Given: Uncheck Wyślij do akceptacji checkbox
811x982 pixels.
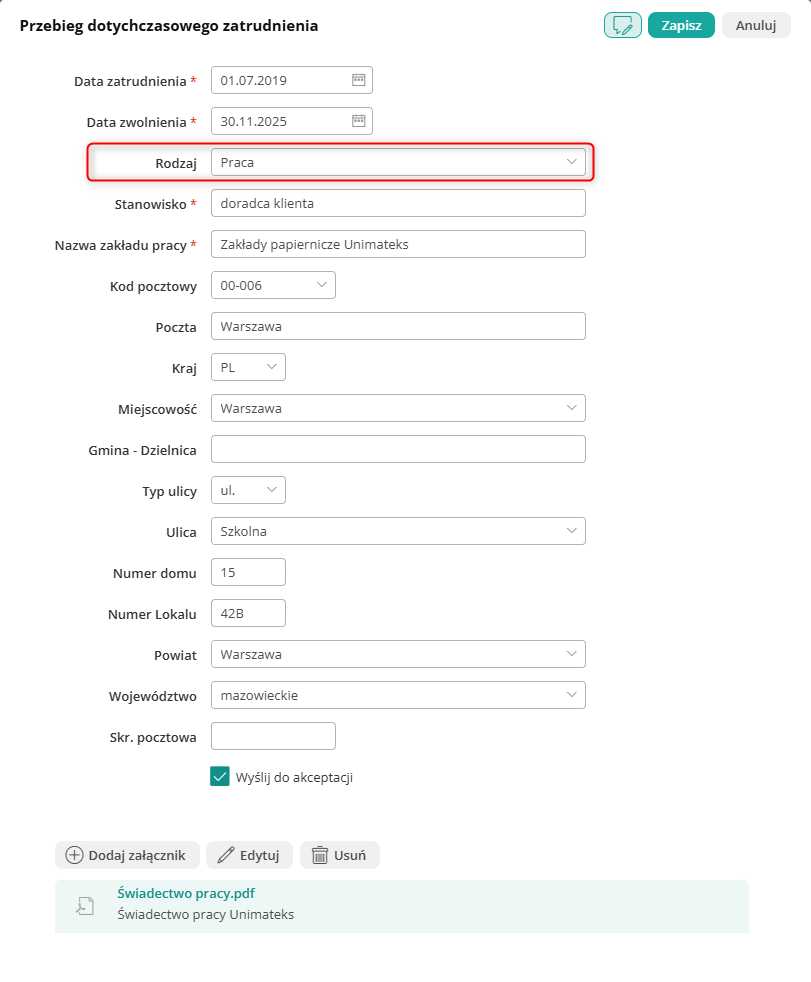Looking at the screenshot, I should tap(220, 777).
